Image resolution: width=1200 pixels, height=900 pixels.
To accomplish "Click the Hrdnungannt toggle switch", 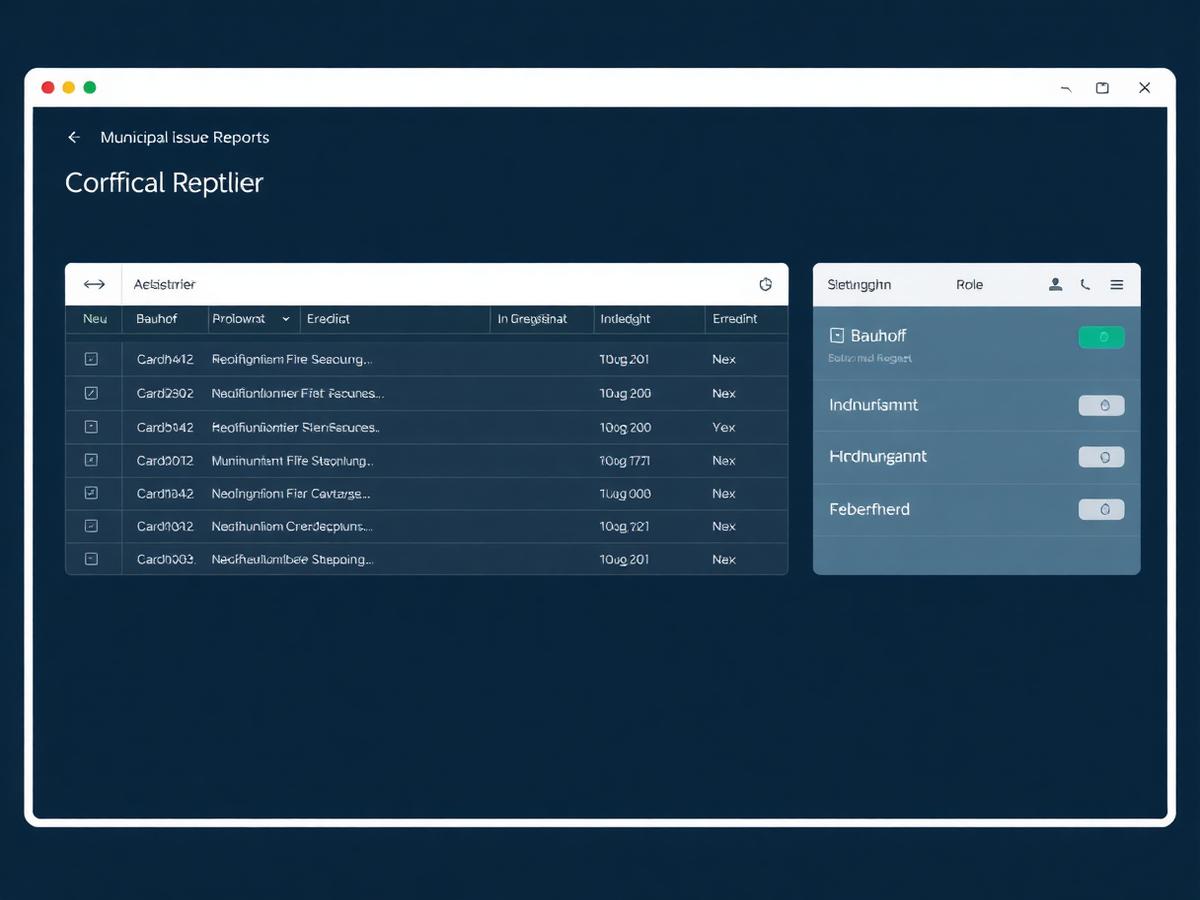I will click(1101, 457).
